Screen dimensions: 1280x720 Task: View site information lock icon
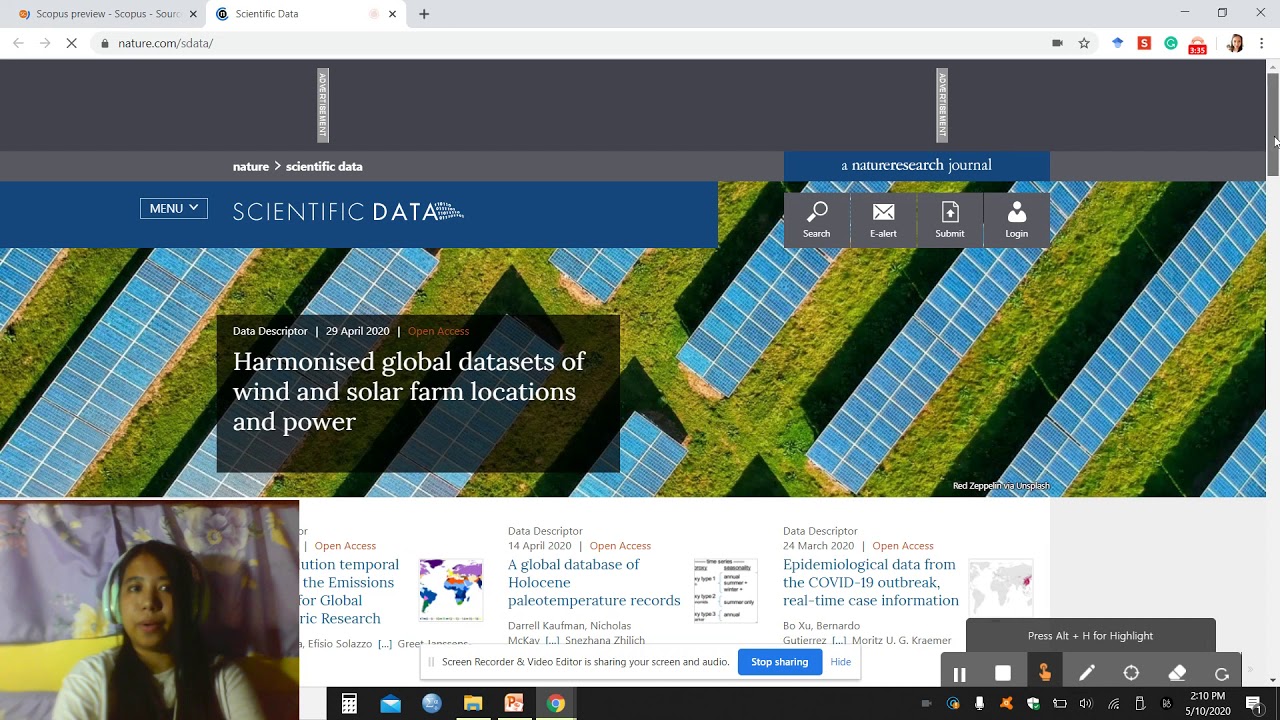pyautogui.click(x=104, y=43)
